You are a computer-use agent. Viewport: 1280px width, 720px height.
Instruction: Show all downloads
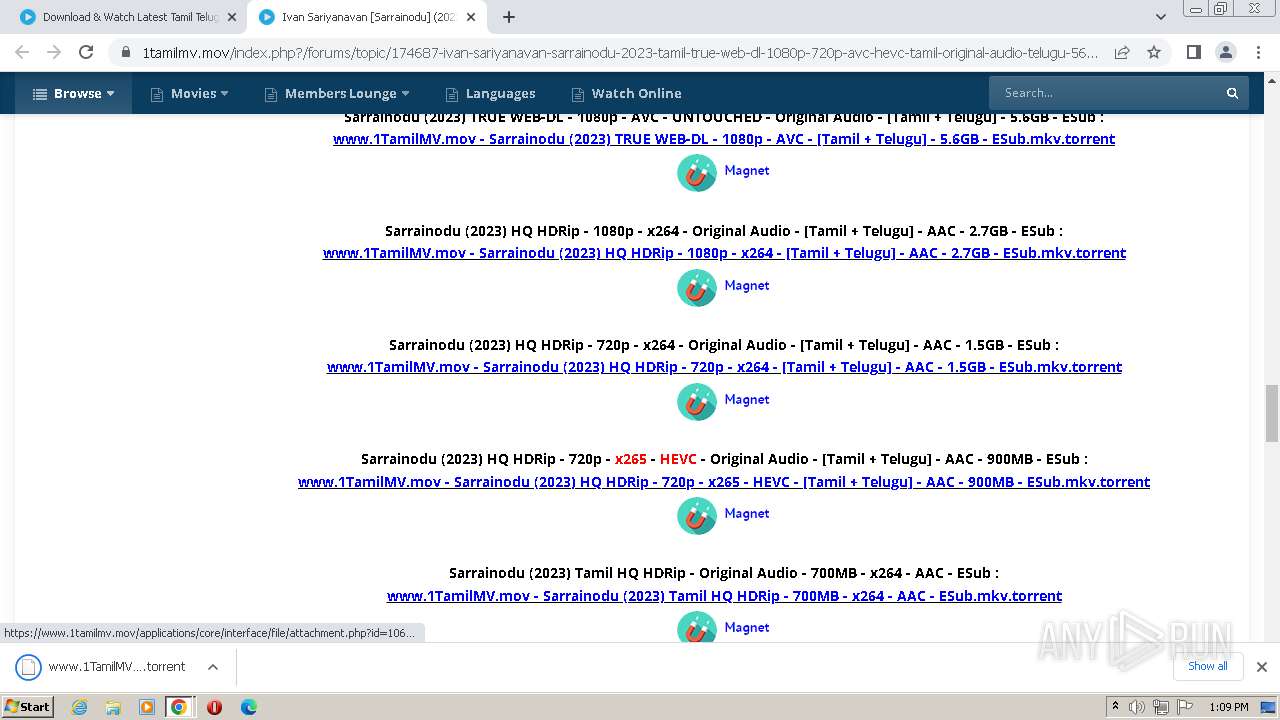(1207, 667)
